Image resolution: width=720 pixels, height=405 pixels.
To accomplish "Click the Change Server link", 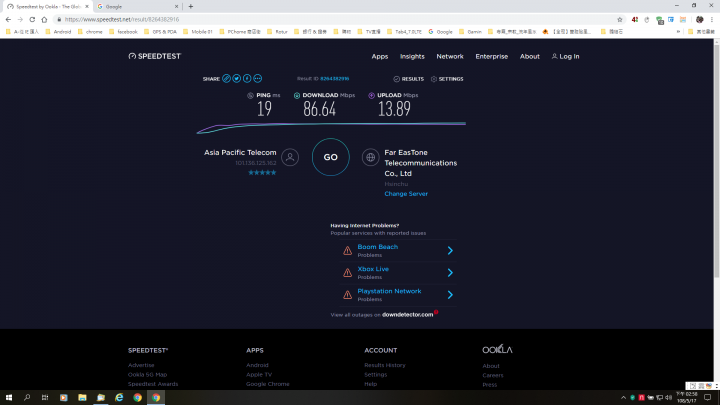I will pos(406,194).
